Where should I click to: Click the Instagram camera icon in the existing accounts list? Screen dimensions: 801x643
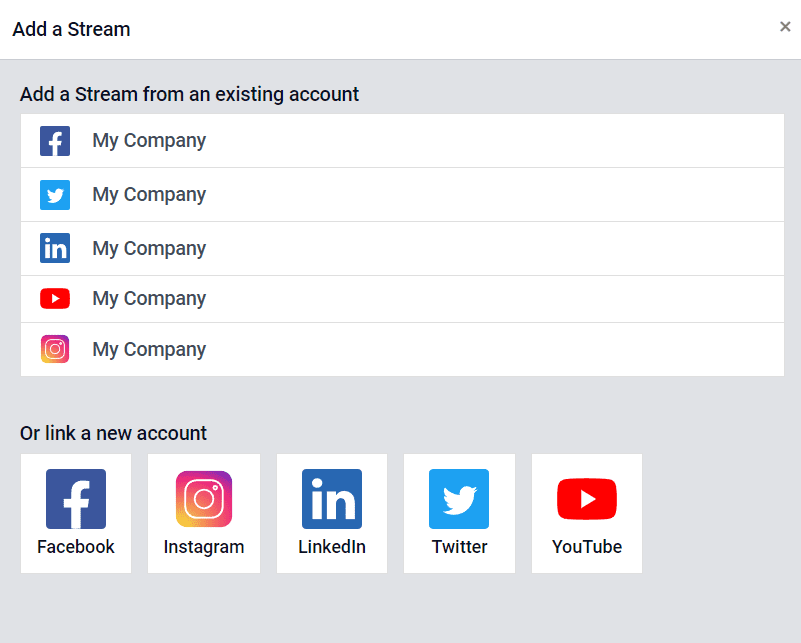[55, 349]
